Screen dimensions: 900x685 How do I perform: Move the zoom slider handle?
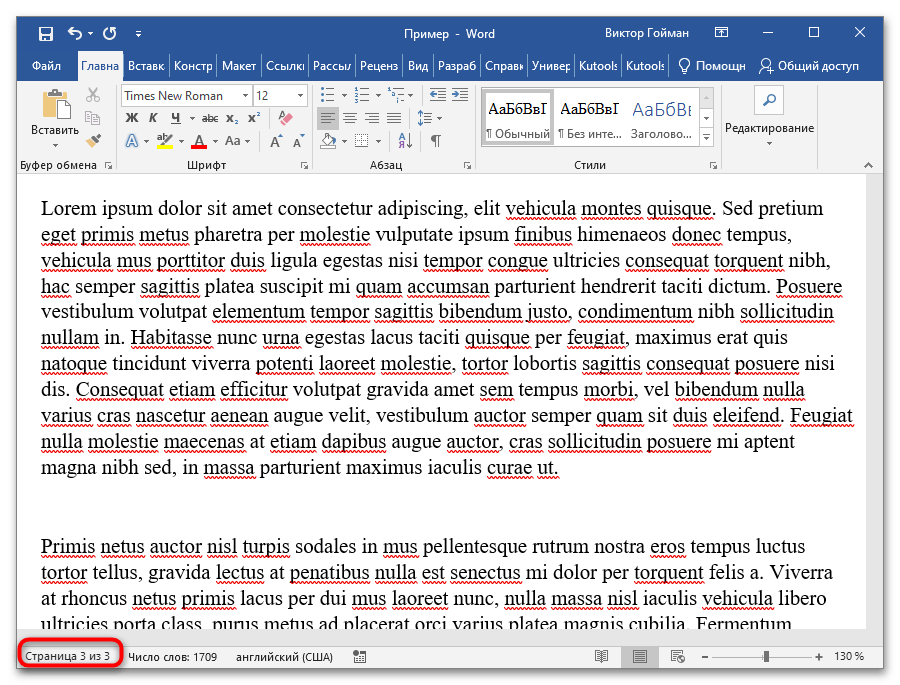pyautogui.click(x=766, y=656)
